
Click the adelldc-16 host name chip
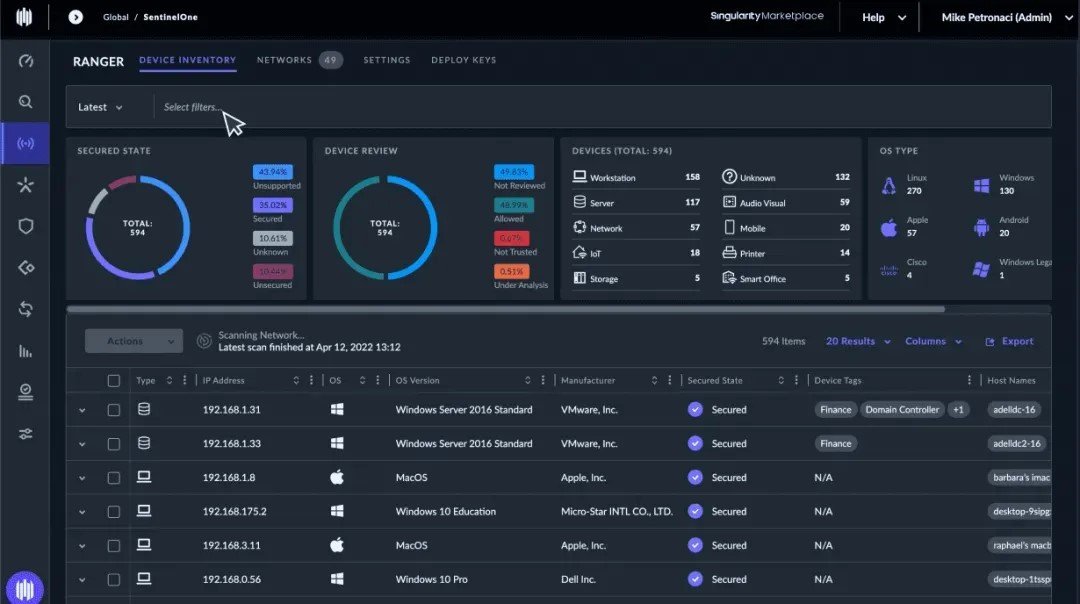1014,410
